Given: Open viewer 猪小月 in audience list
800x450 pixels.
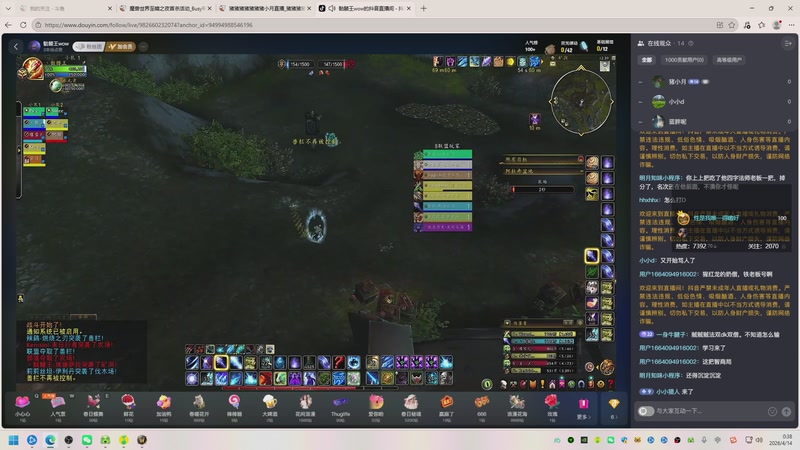Looking at the screenshot, I should [714, 82].
